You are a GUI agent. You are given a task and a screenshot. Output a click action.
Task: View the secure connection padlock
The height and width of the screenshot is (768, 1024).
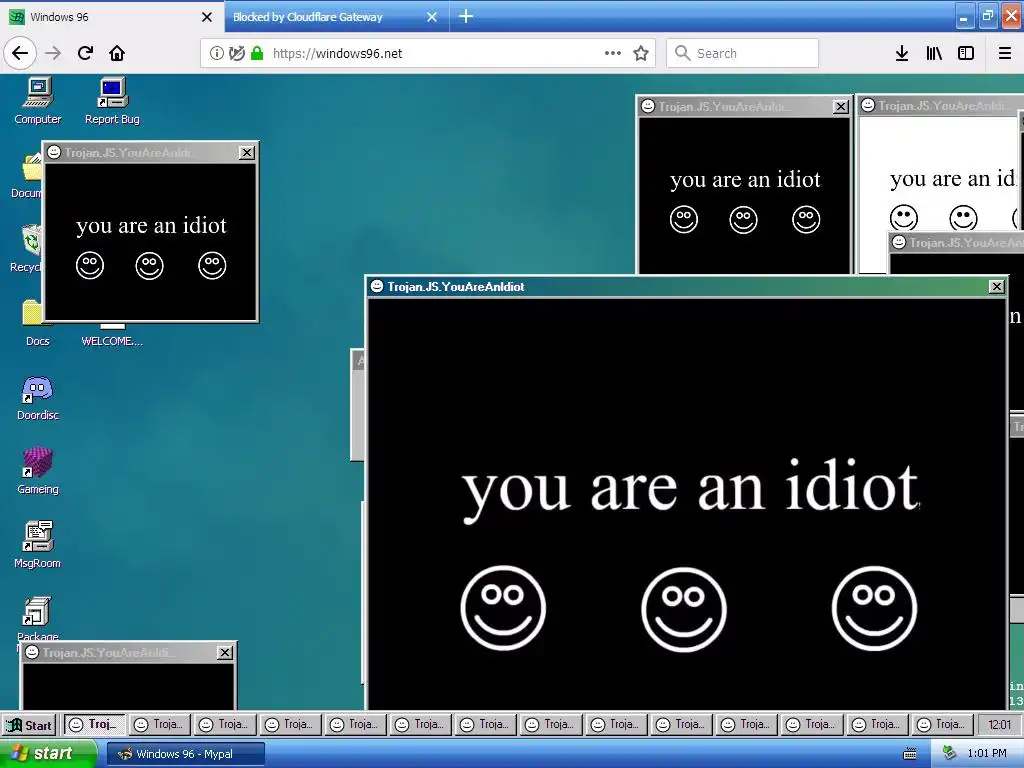point(257,53)
